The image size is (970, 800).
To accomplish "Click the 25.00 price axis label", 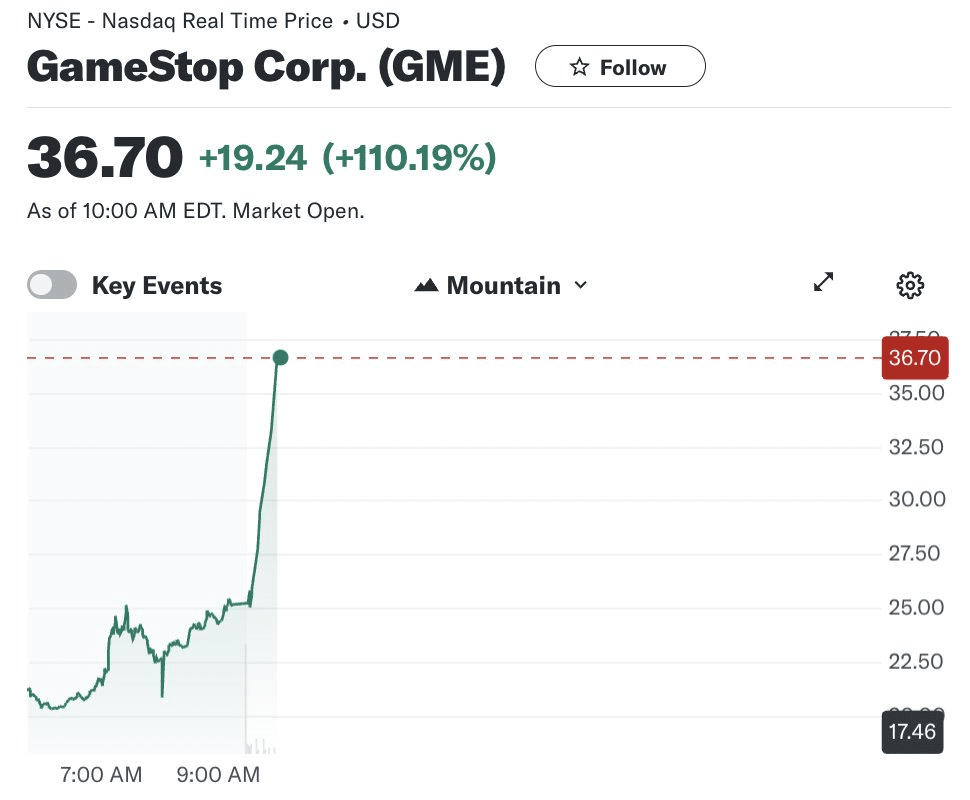I will 916,607.
